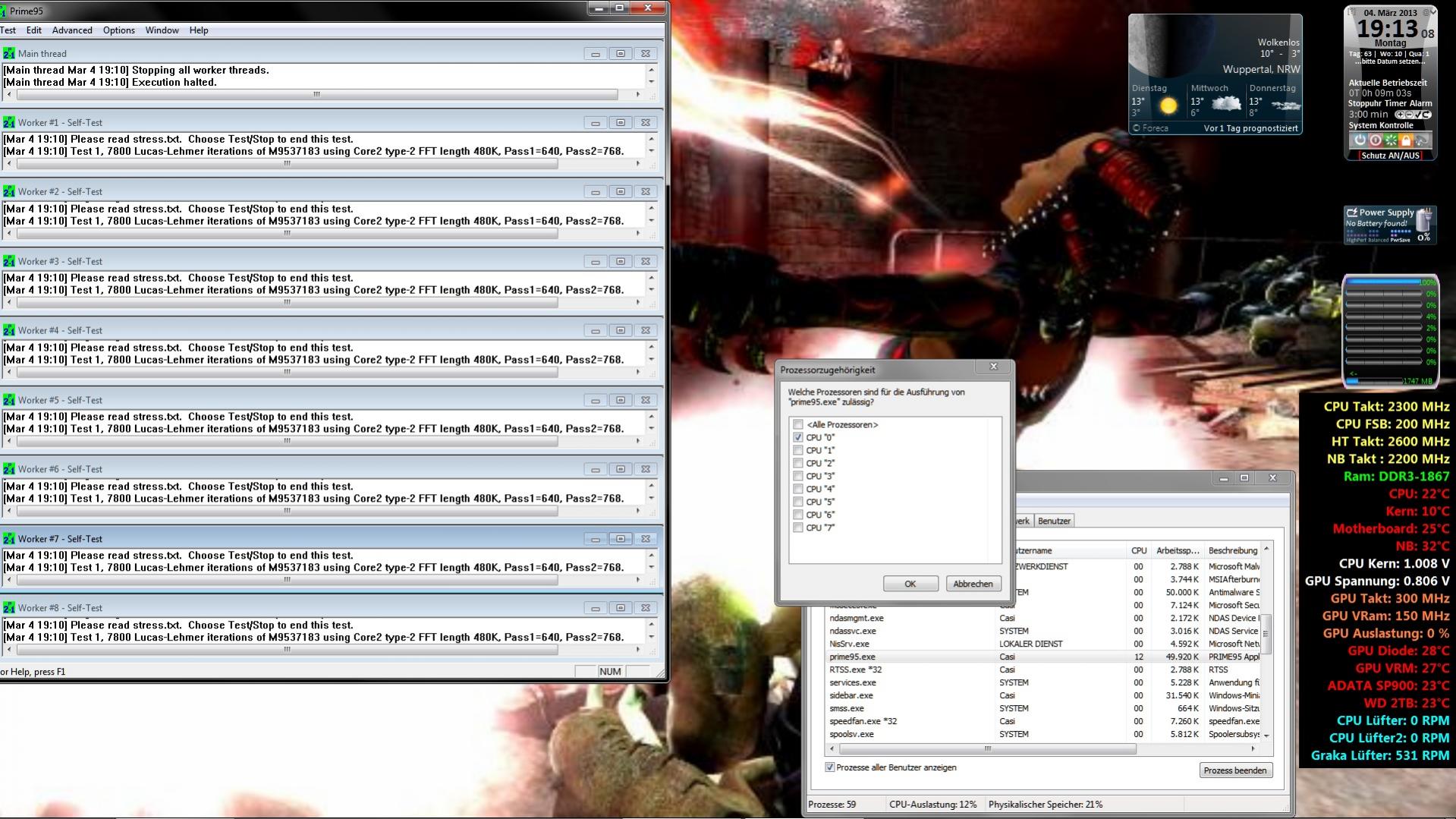Click the Worker #3 Self-Test window icon
This screenshot has width=1456, height=819.
(8, 261)
